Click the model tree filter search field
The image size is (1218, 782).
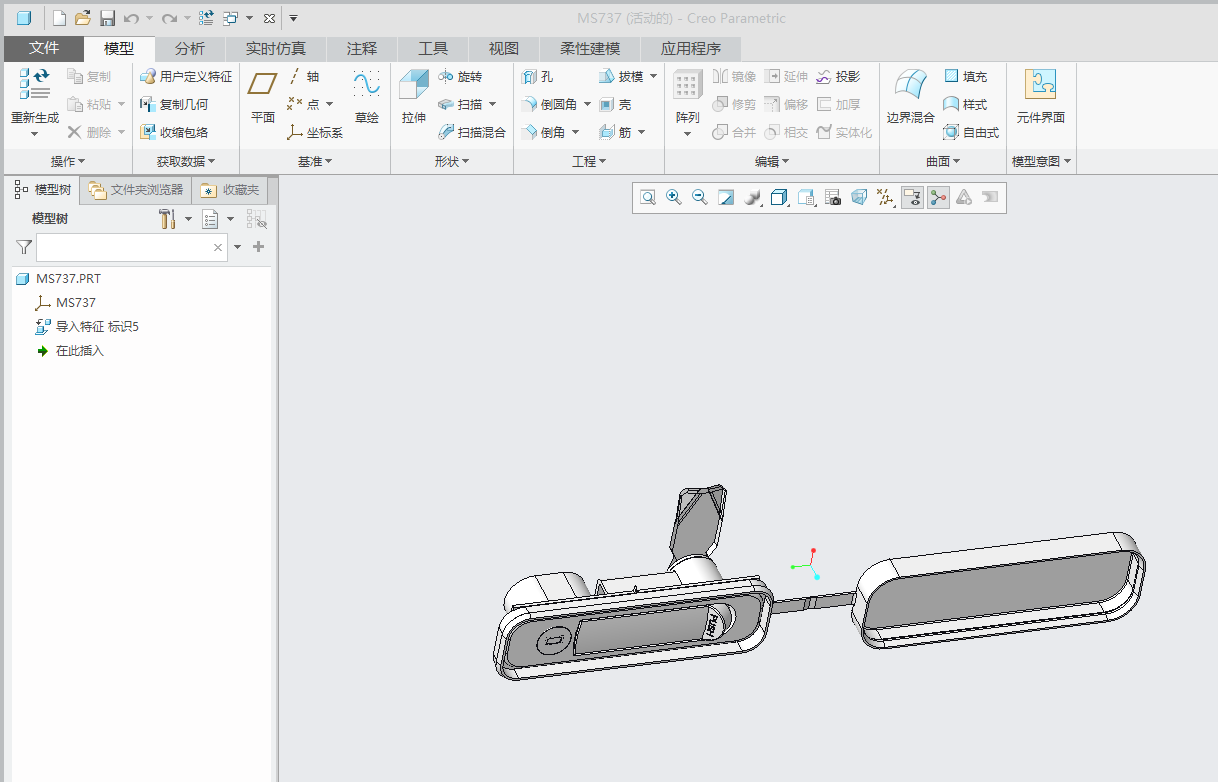point(131,247)
